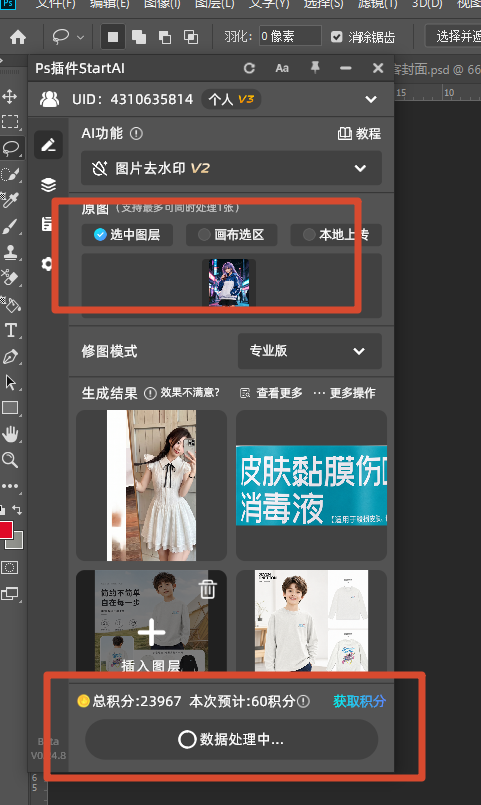Open the 选择 menu
The image size is (481, 805).
point(323,4)
